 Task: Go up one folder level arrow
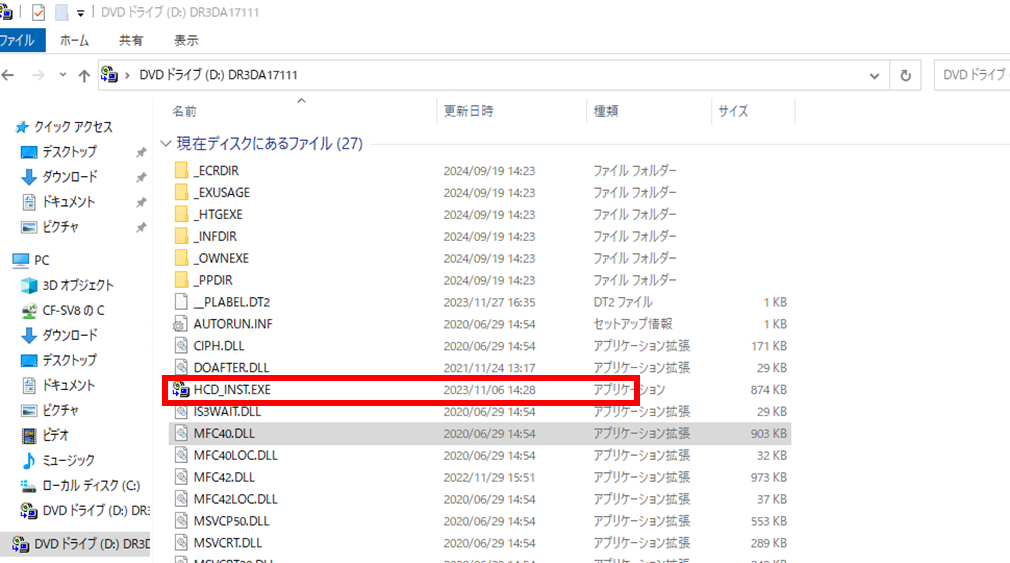pyautogui.click(x=84, y=75)
